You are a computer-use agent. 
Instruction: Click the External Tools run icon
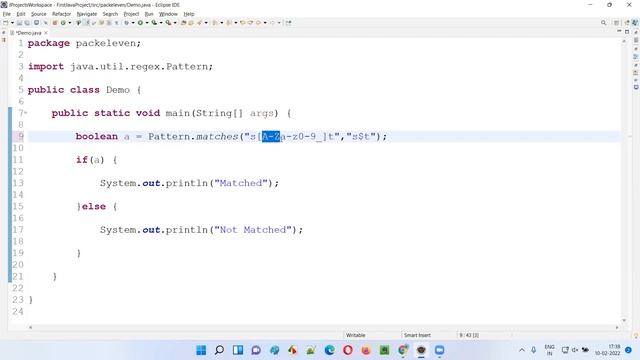click(x=168, y=23)
